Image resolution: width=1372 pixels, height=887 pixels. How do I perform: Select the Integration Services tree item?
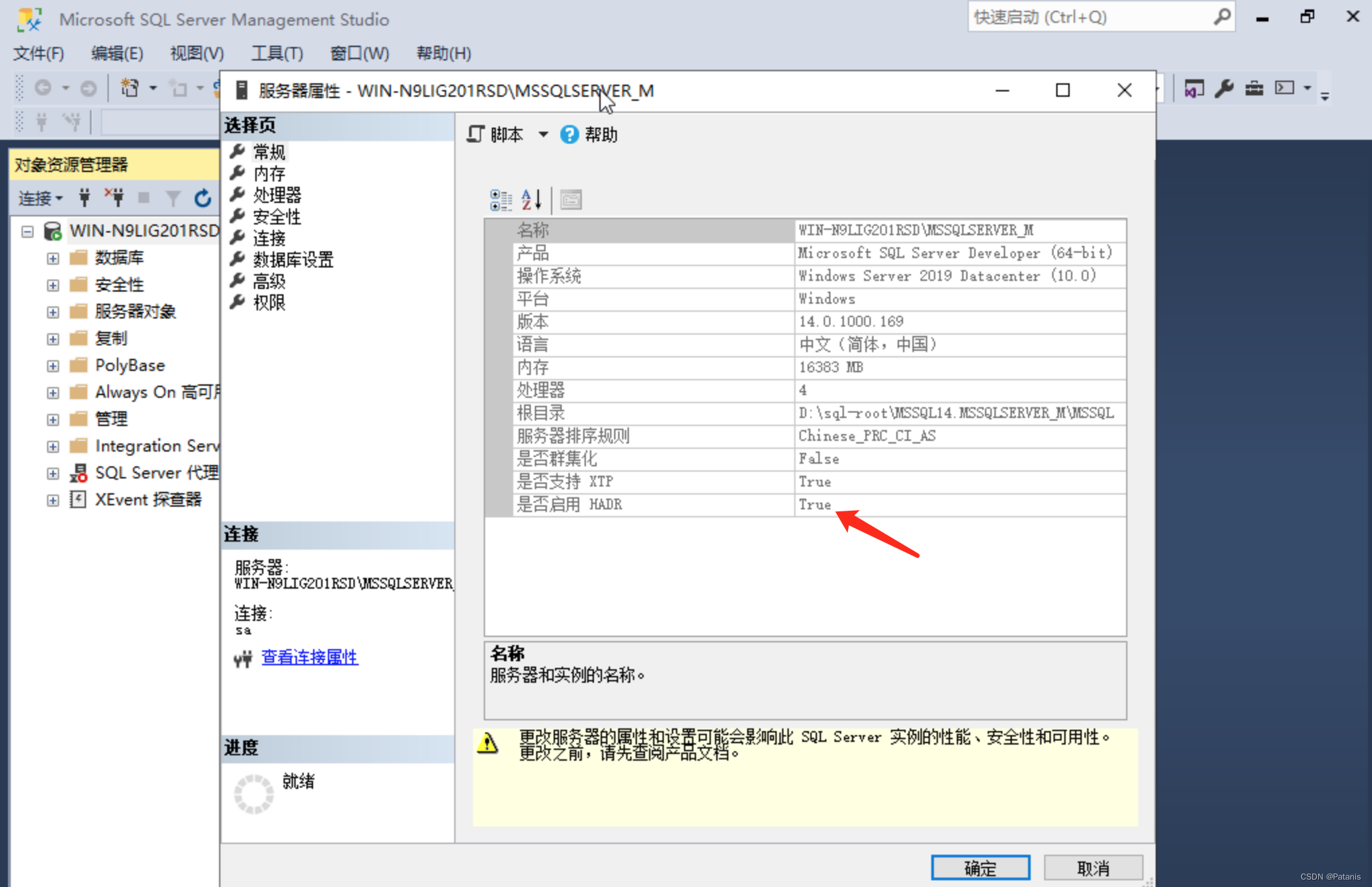pos(157,446)
